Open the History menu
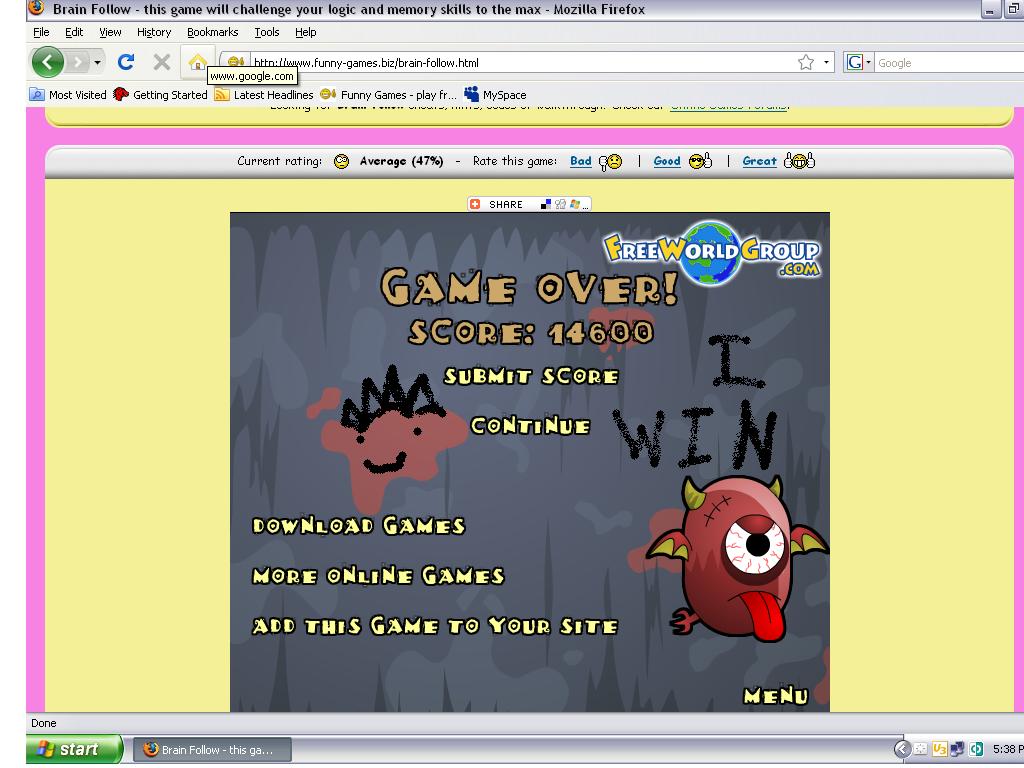 (x=154, y=32)
